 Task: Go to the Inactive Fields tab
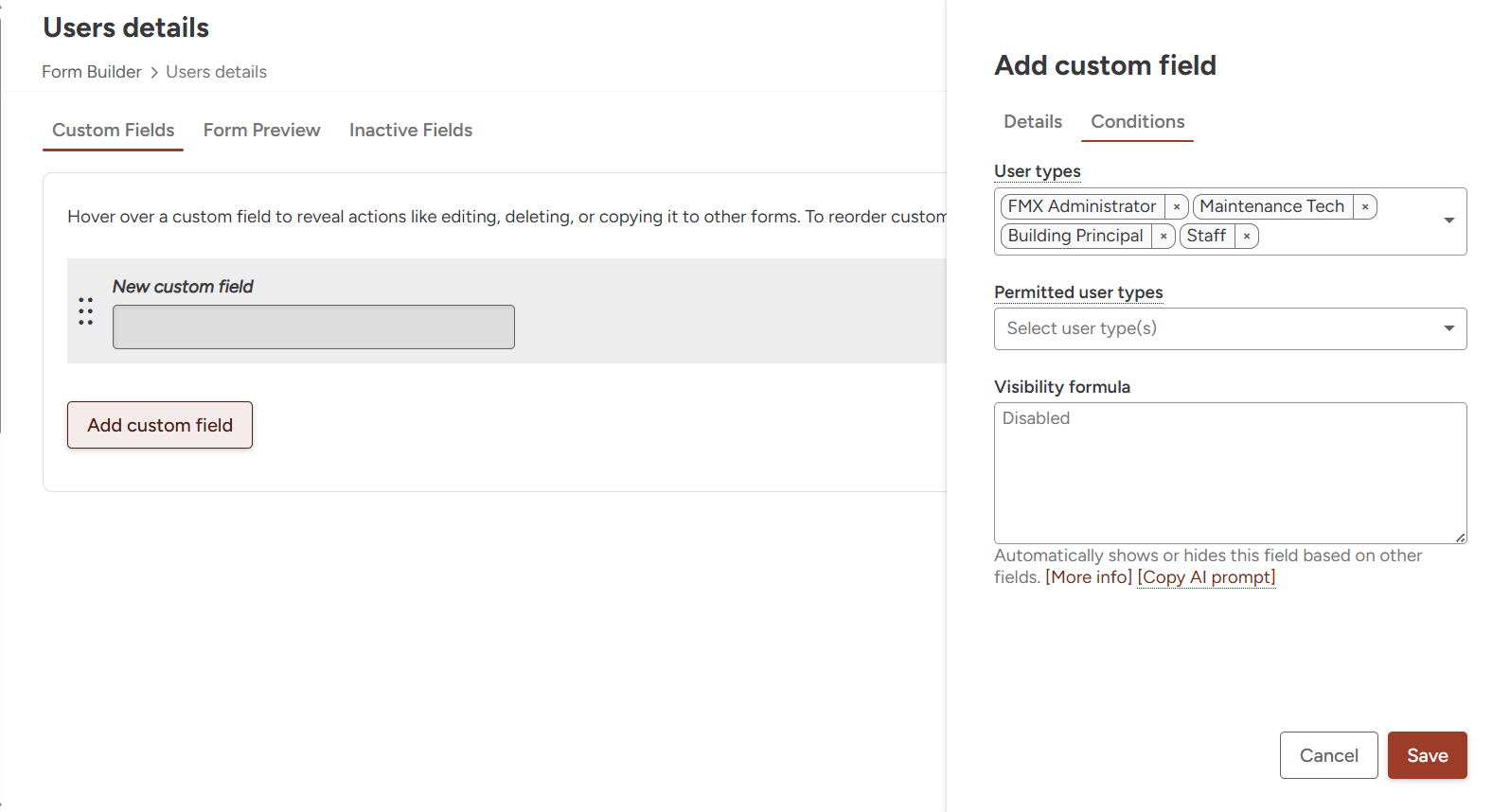tap(410, 131)
